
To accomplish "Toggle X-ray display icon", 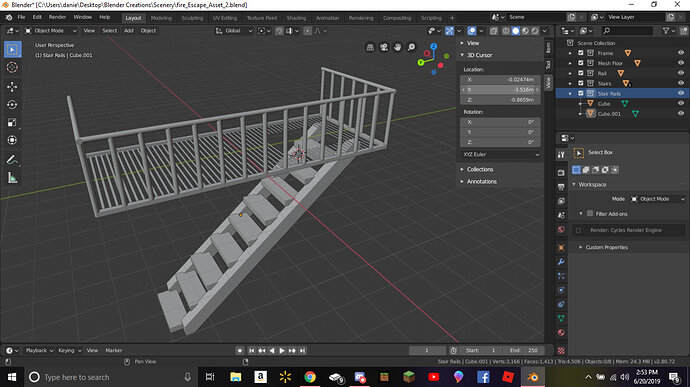I will [x=494, y=31].
